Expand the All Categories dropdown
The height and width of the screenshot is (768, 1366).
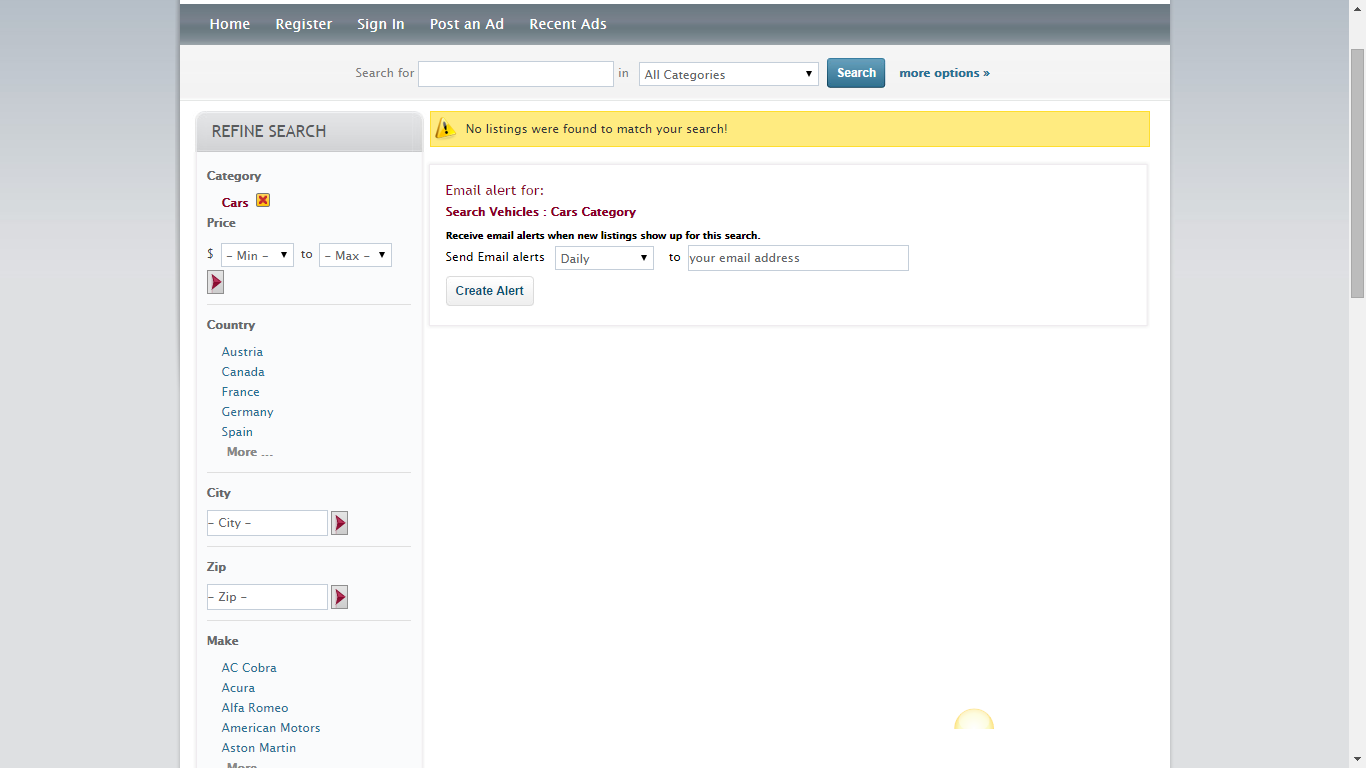tap(728, 74)
